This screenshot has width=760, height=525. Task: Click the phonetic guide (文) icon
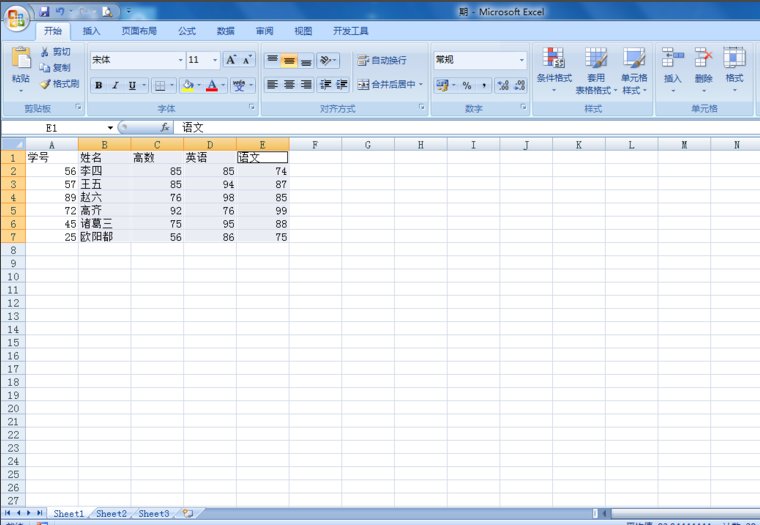coord(239,86)
